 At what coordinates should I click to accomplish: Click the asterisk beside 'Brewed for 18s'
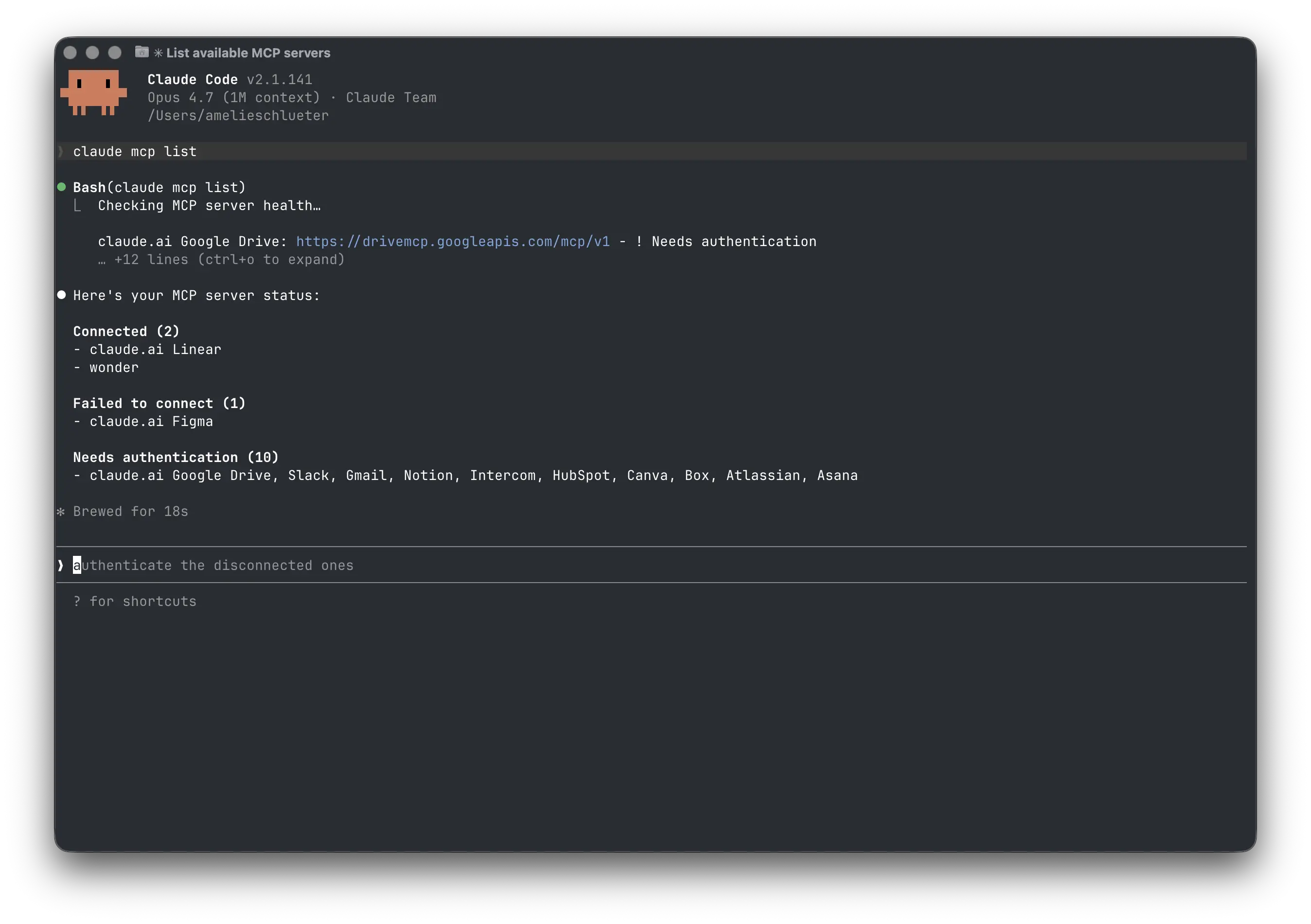click(x=60, y=512)
